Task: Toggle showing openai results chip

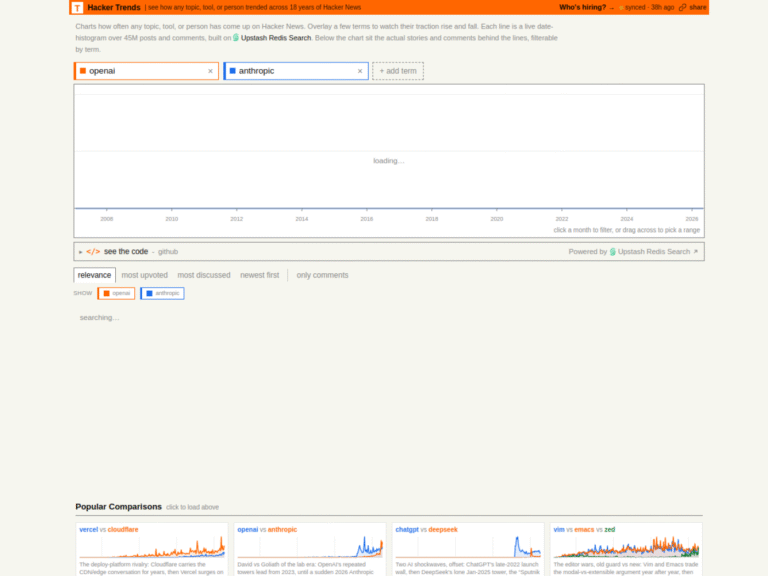Action: (x=116, y=293)
